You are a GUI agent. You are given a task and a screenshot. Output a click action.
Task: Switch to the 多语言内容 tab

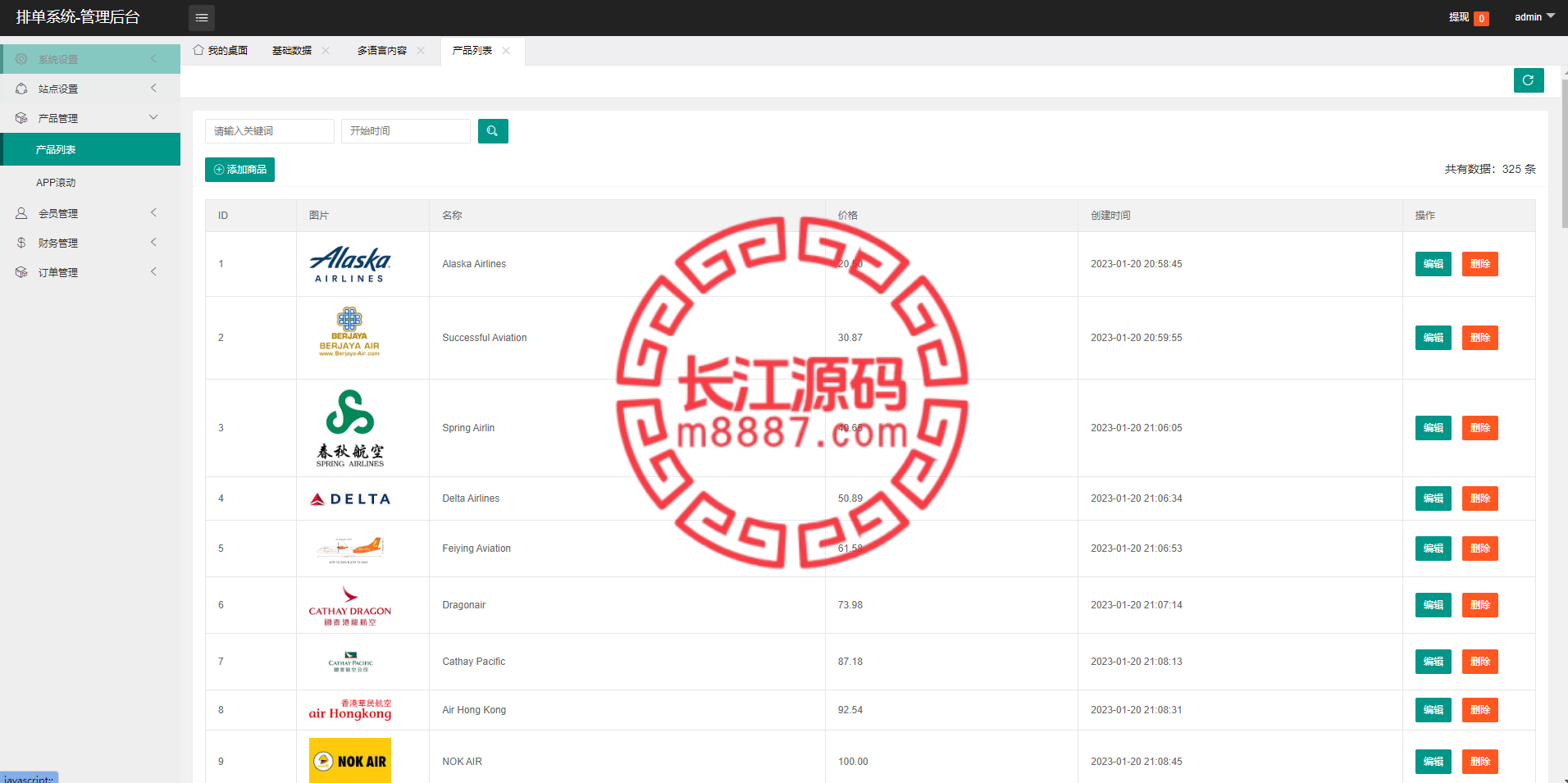382,51
